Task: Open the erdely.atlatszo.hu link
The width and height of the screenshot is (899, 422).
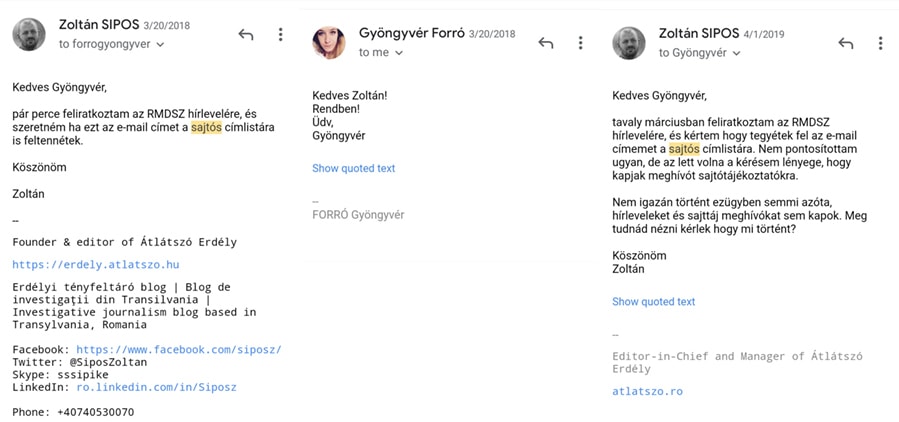Action: [96, 264]
